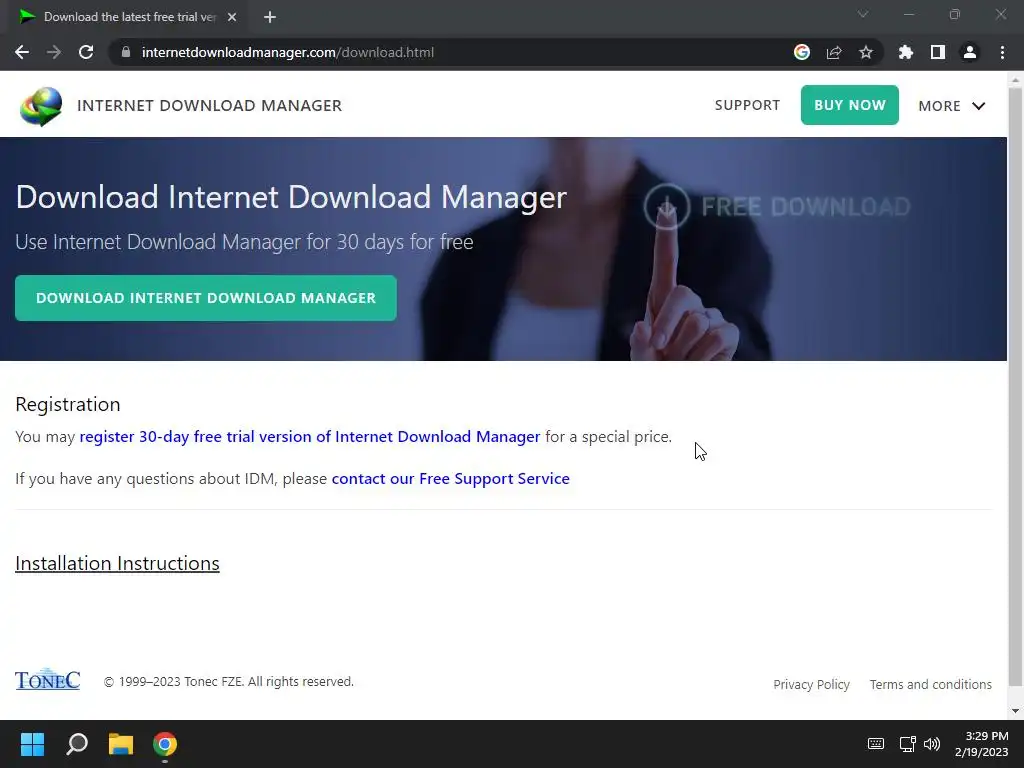Click the BUY NOW button
The height and width of the screenshot is (768, 1024).
tap(850, 105)
